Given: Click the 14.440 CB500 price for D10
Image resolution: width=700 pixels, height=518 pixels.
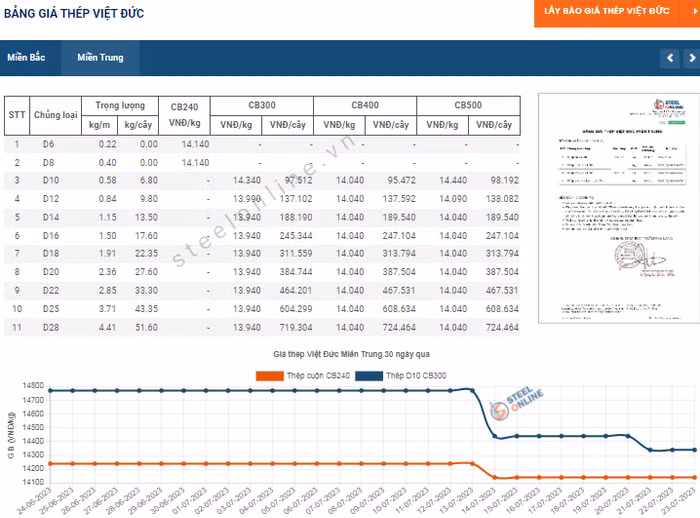Looking at the screenshot, I should click(x=453, y=180).
